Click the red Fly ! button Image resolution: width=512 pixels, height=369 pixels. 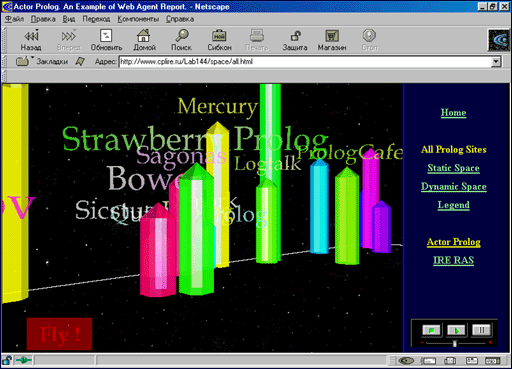tap(59, 334)
